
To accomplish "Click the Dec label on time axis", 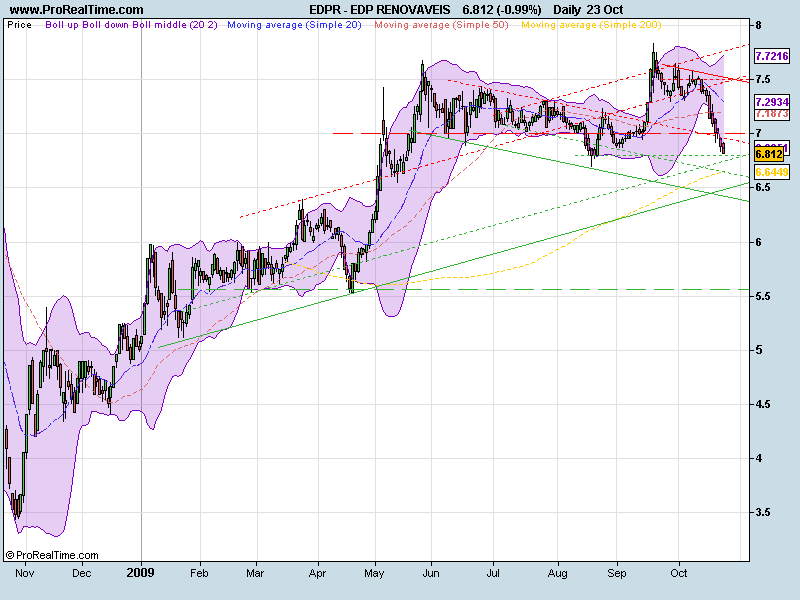I will point(82,573).
